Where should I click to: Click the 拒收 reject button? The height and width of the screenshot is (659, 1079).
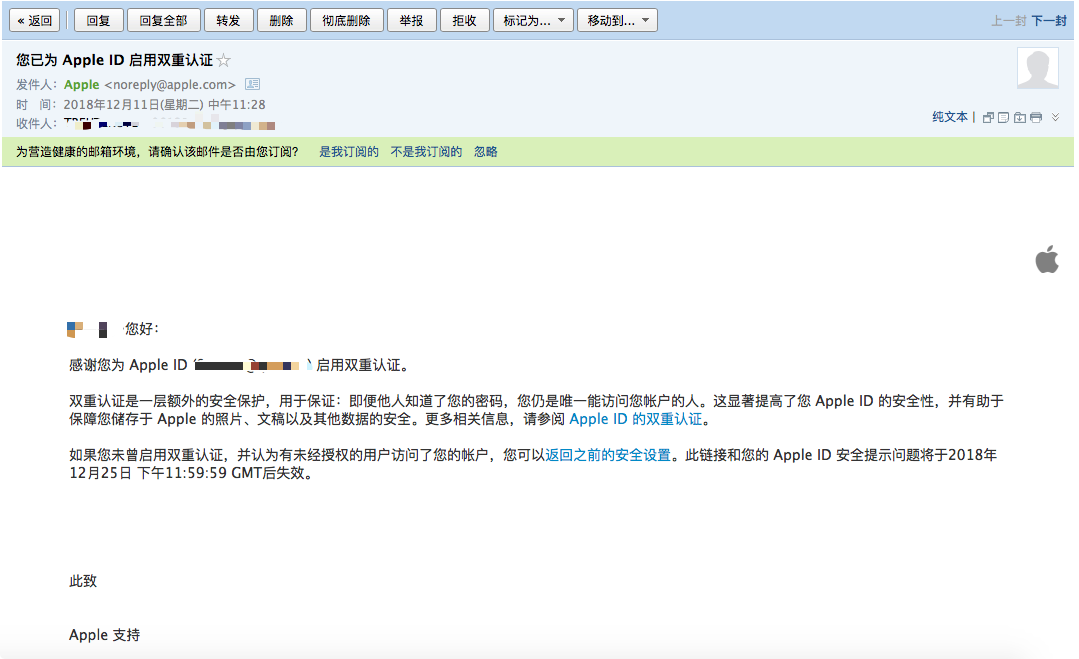(x=464, y=21)
